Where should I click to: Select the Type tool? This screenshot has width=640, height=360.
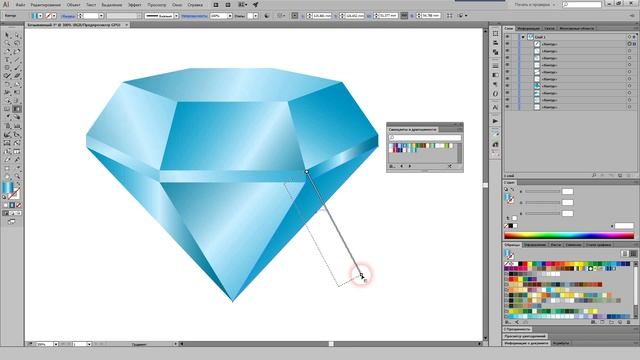click(x=7, y=60)
